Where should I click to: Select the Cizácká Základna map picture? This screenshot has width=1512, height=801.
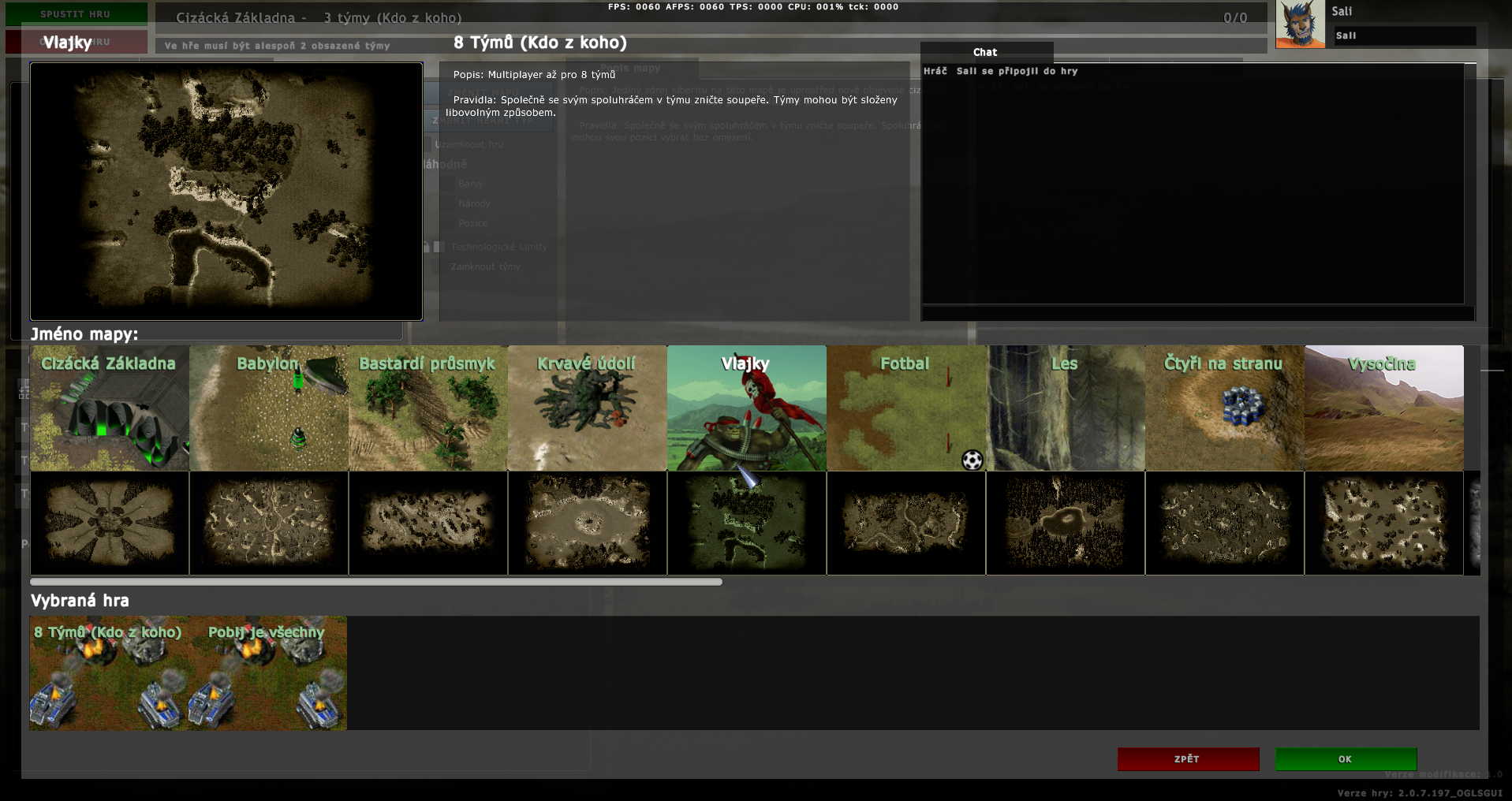[110, 408]
